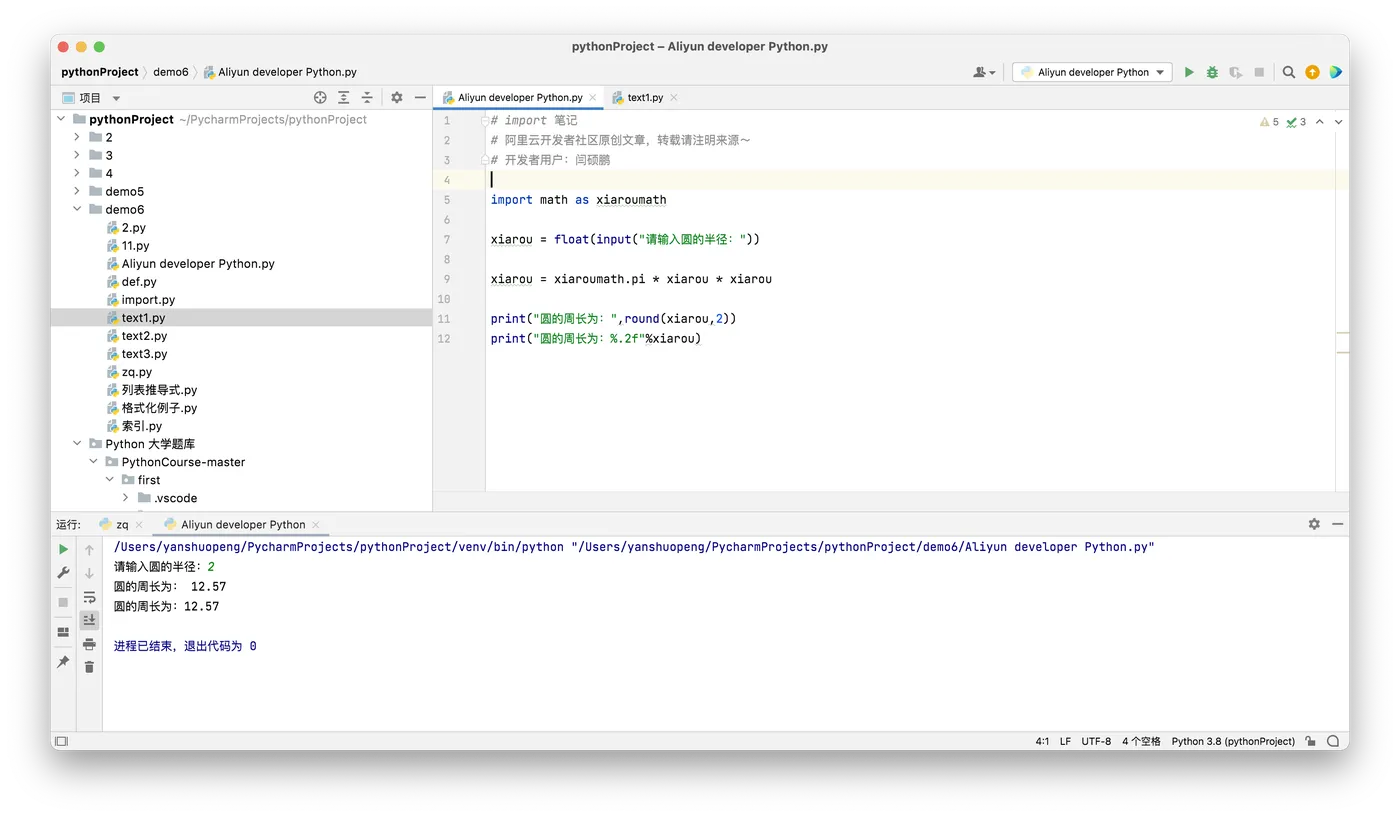Open project panel settings gear
The height and width of the screenshot is (817, 1400).
click(x=397, y=97)
